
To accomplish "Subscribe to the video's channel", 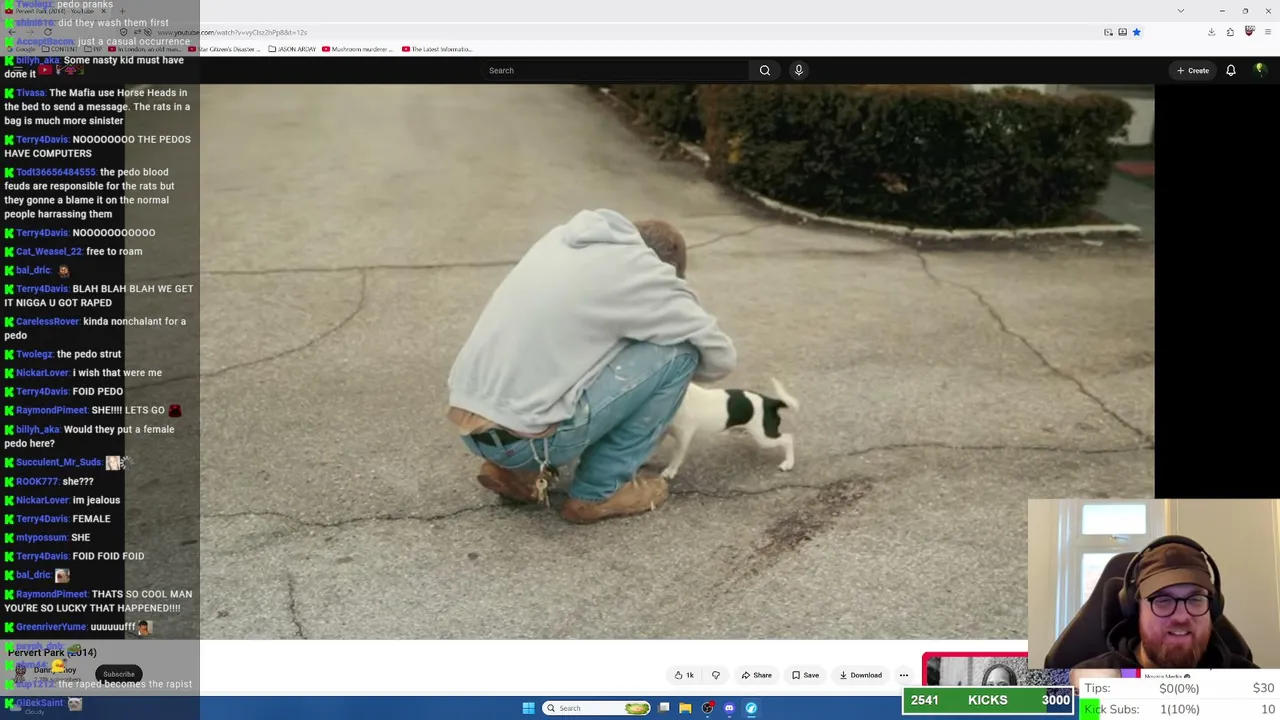I will pos(118,674).
